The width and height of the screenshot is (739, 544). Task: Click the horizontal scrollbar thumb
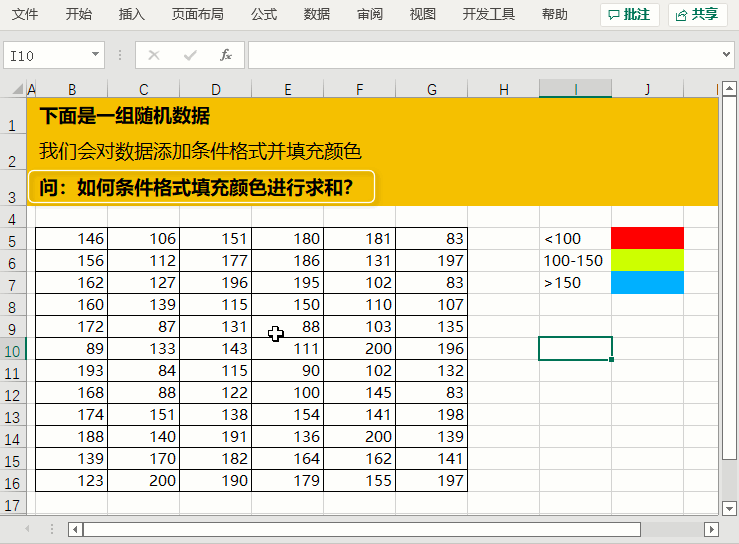point(361,529)
